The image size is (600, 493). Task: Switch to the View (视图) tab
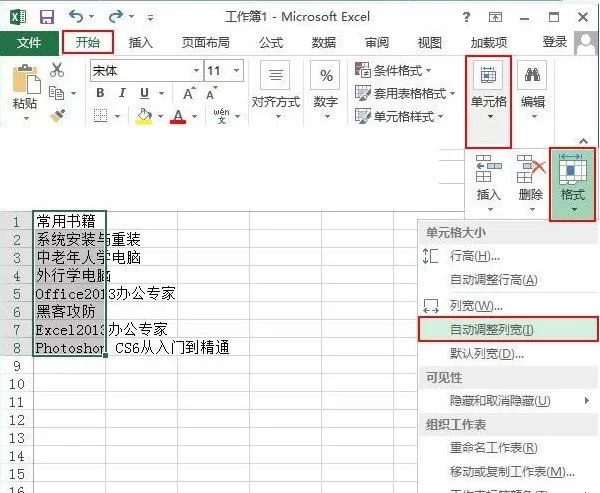click(429, 42)
